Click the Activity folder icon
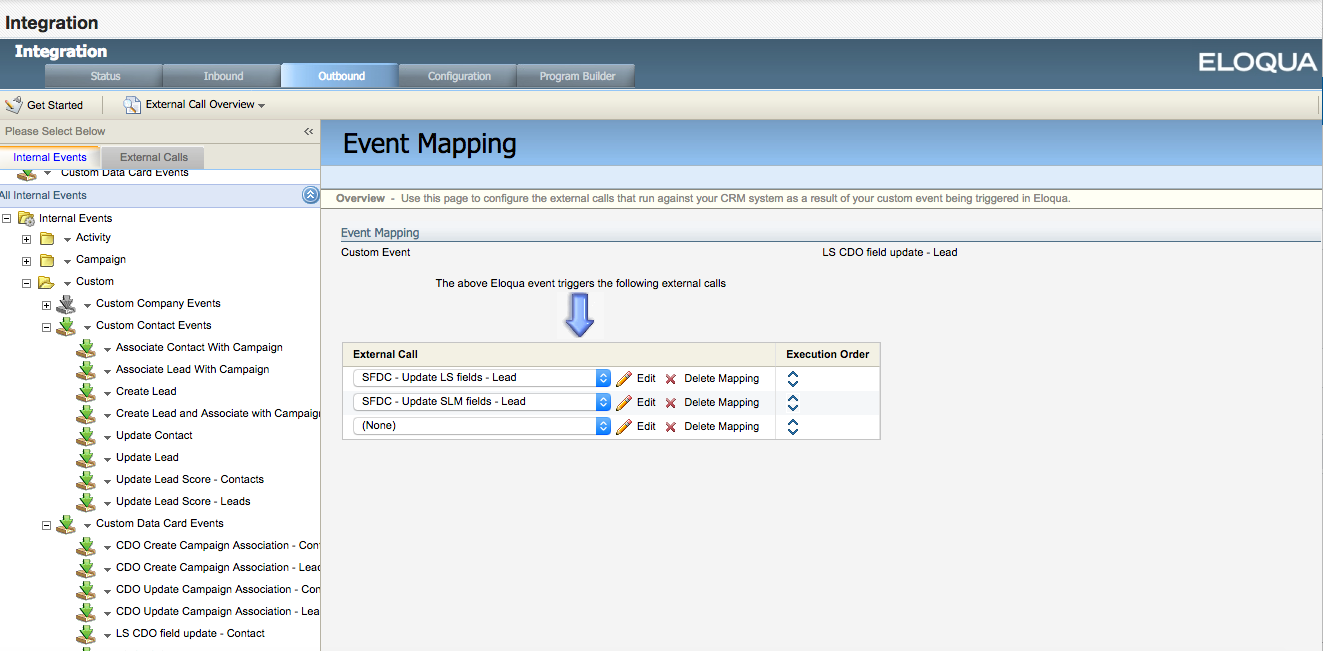The height and width of the screenshot is (651, 1323). point(46,238)
